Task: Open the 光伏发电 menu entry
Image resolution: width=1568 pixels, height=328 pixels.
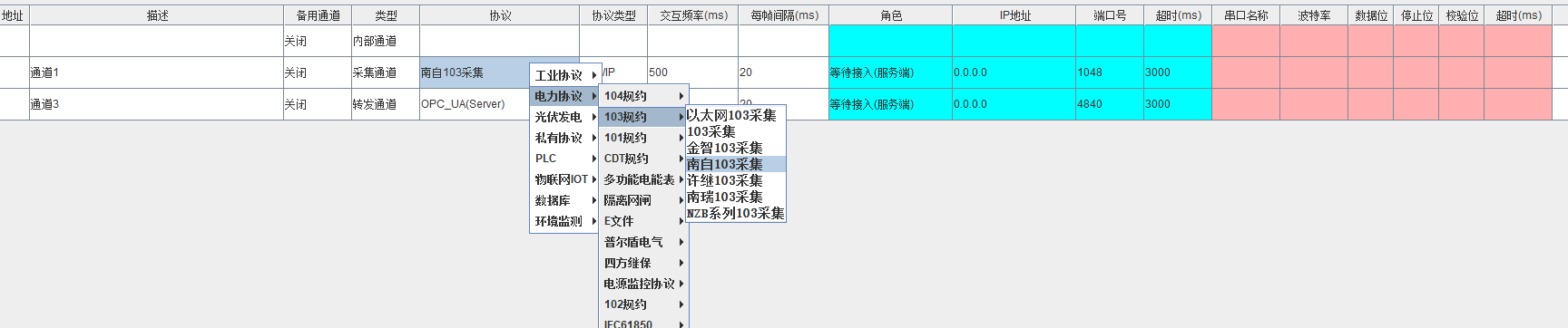Action: pos(565,117)
